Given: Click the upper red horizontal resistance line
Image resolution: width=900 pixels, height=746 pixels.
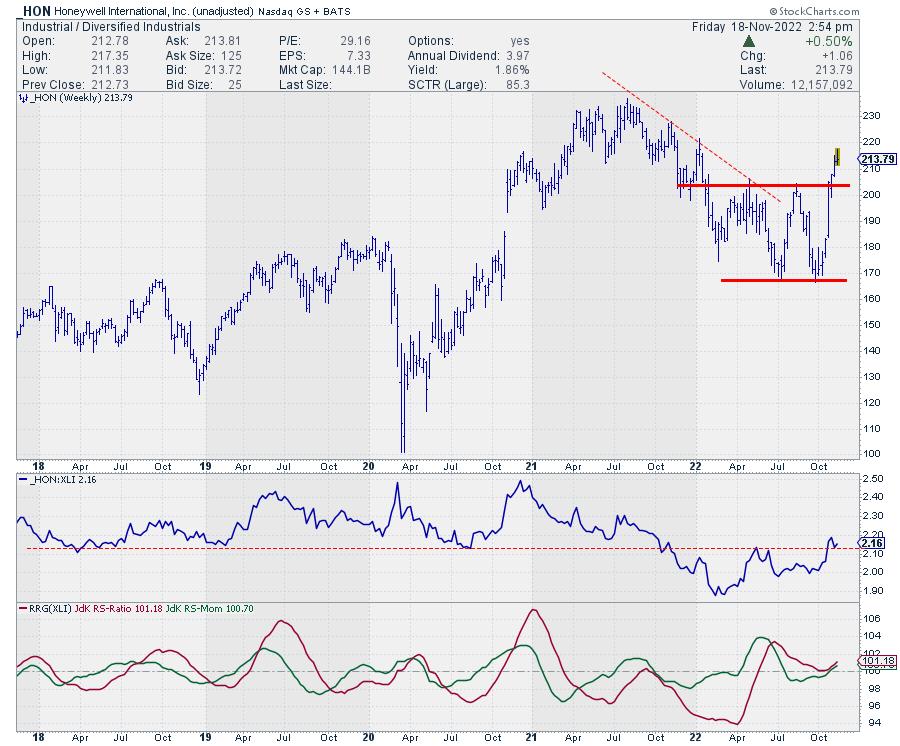Looking at the screenshot, I should pos(762,185).
